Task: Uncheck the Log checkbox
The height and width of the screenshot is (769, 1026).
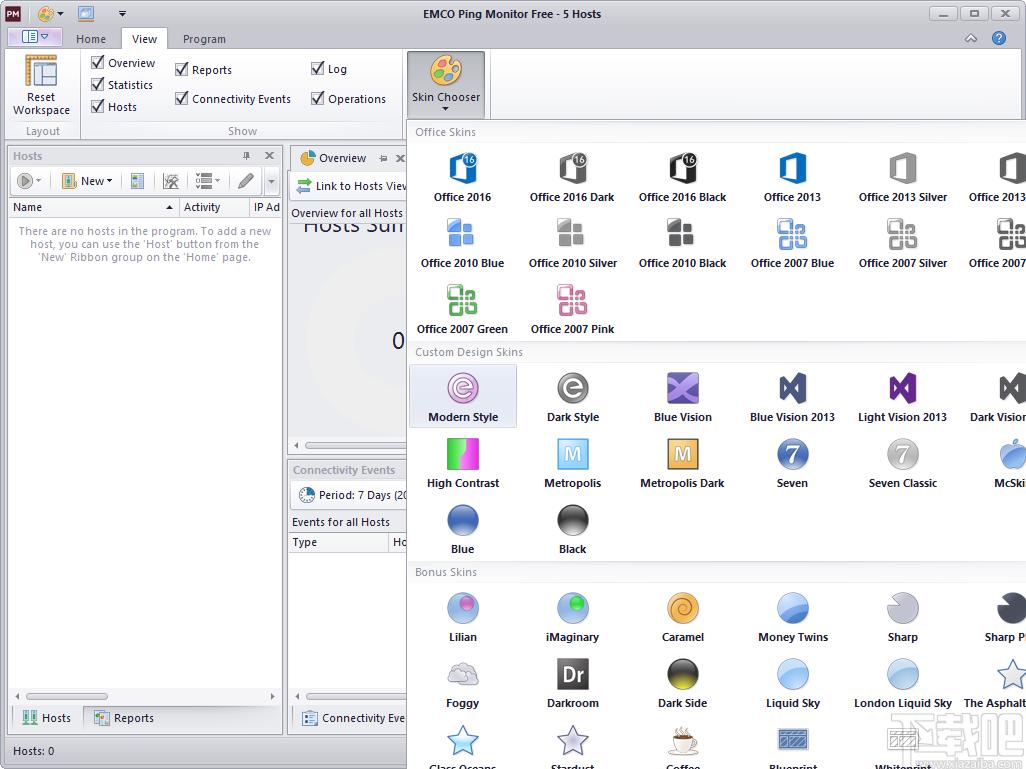Action: 318,68
